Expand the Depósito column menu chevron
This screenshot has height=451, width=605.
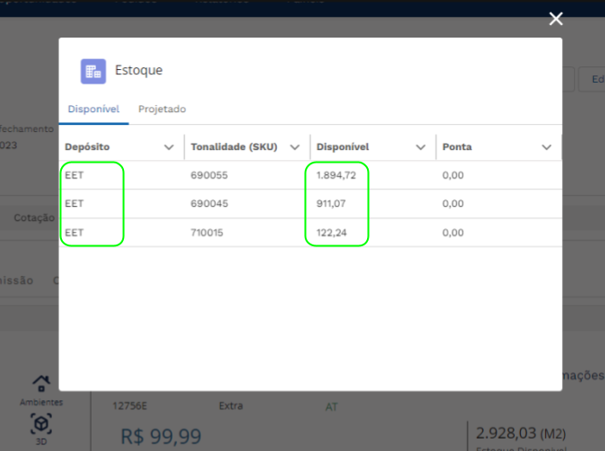pos(168,147)
